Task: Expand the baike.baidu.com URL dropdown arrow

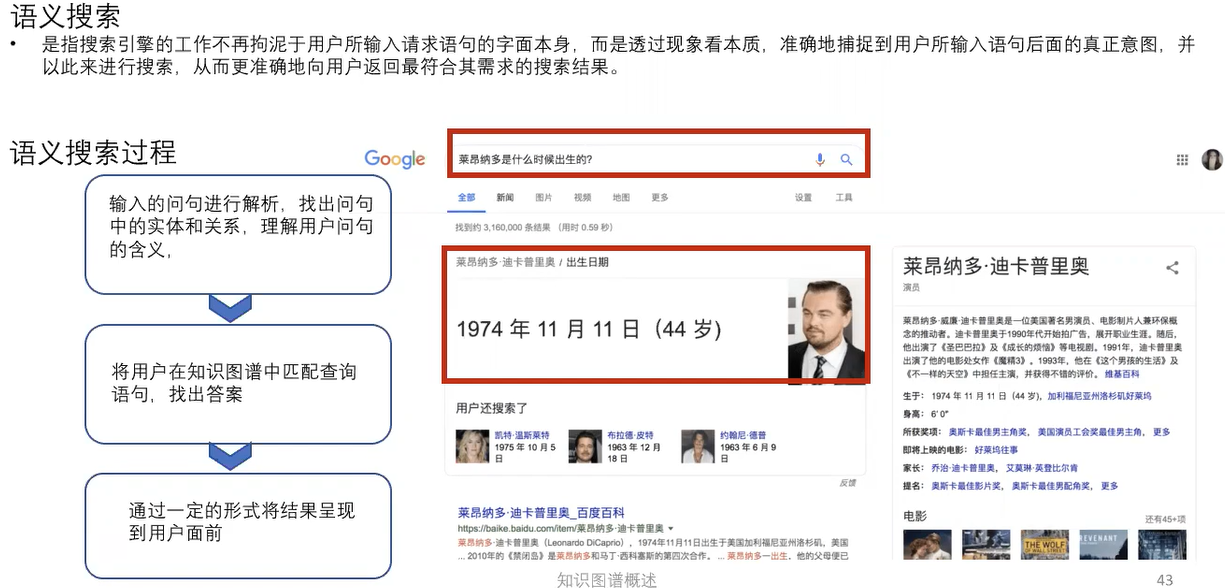Action: point(671,528)
